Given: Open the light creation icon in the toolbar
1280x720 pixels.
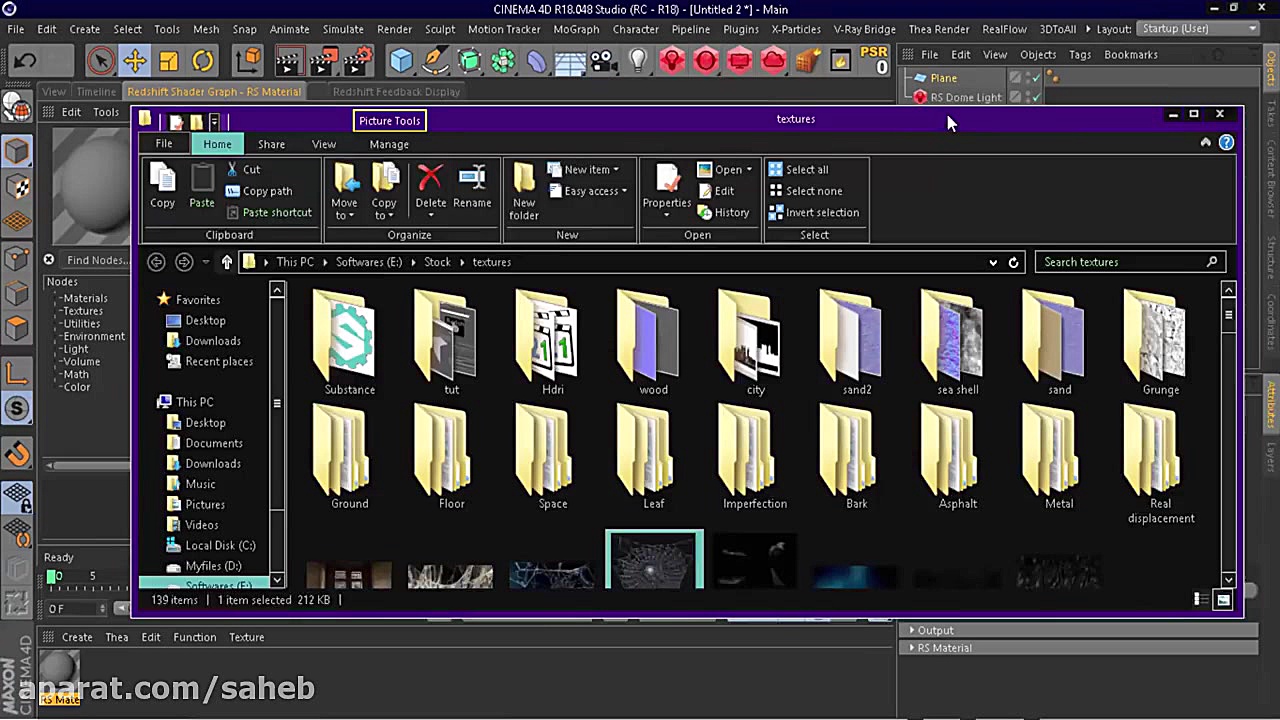Looking at the screenshot, I should (x=637, y=61).
